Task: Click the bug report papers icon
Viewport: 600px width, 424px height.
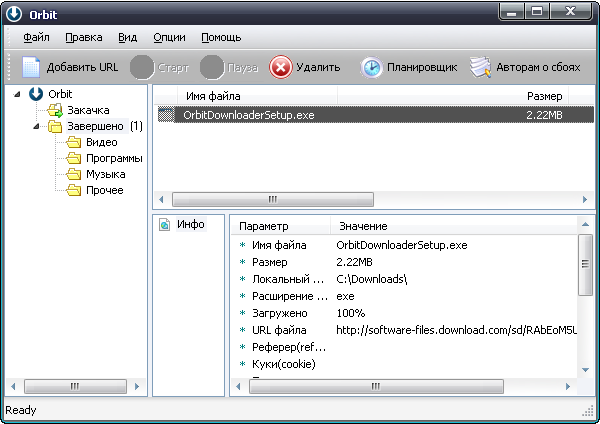Action: coord(480,67)
